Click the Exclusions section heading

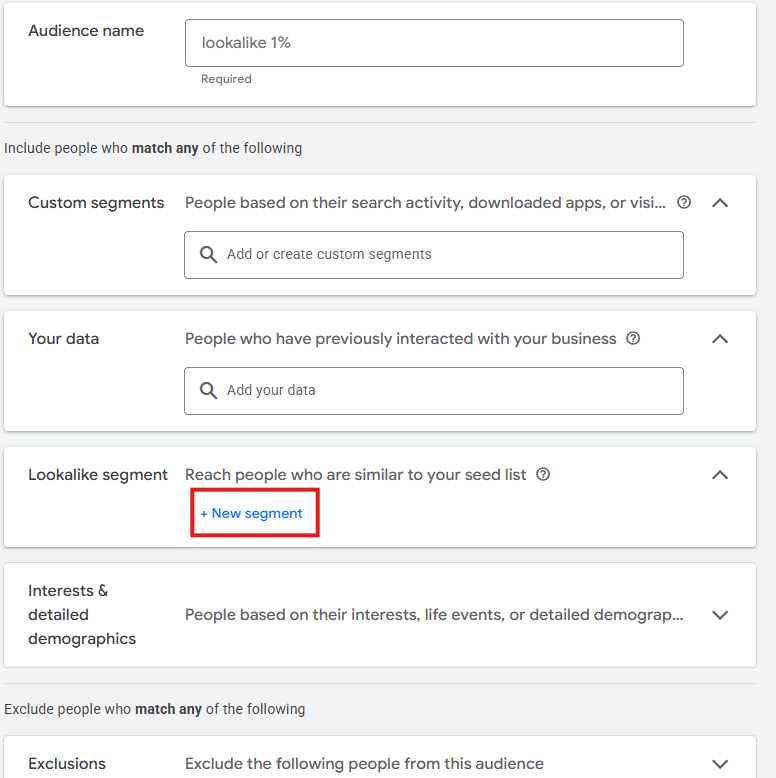point(67,763)
